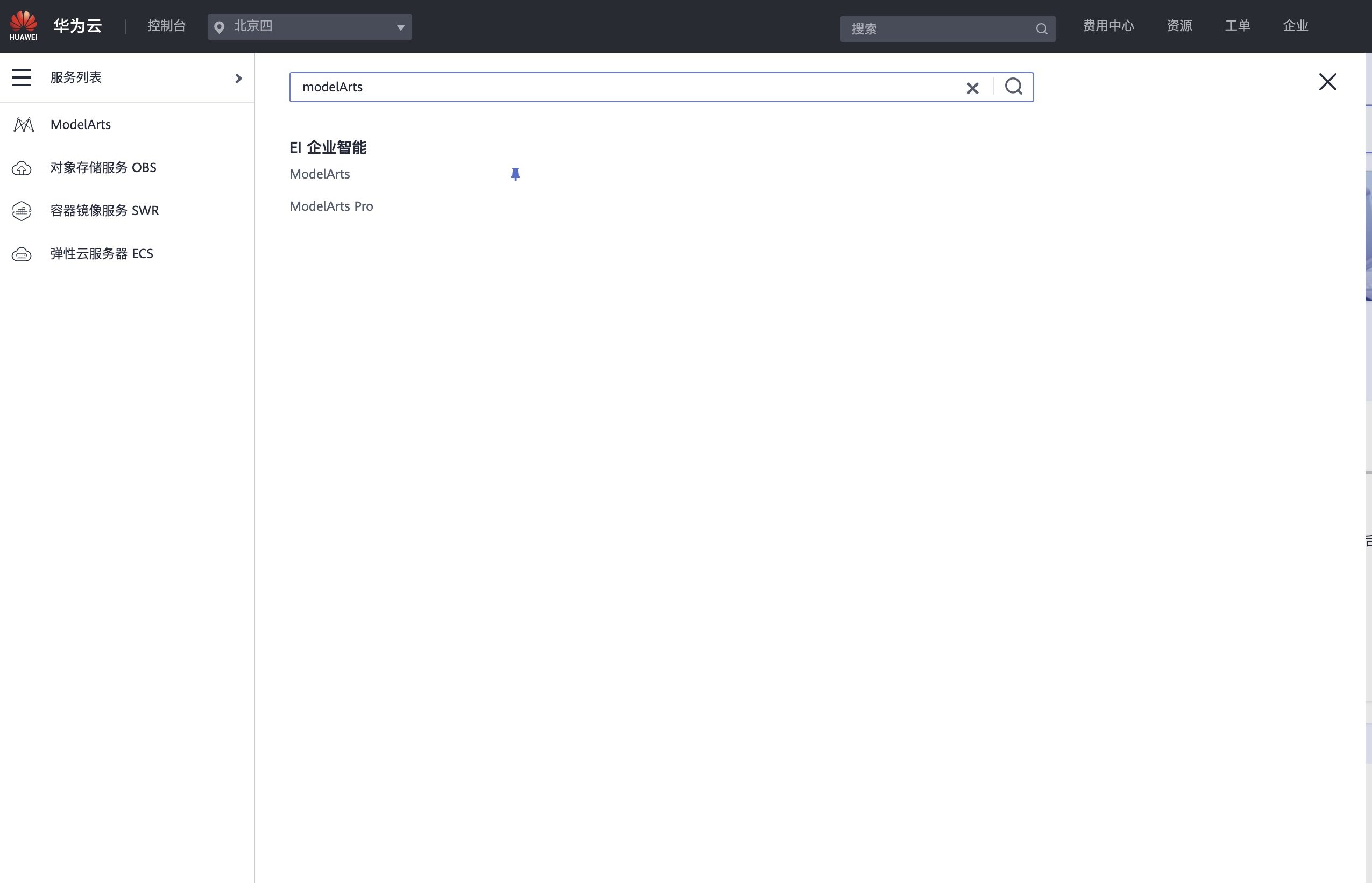This screenshot has width=1372, height=883.
Task: Expand the 服务列表 chevron arrow
Action: tap(238, 78)
